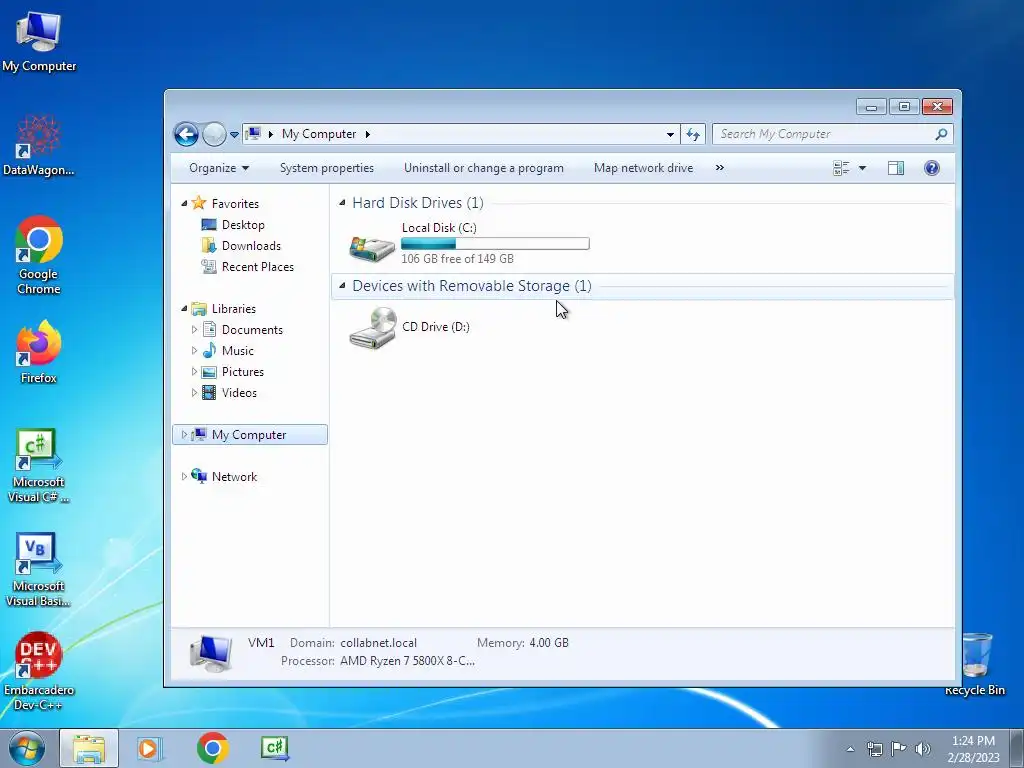This screenshot has height=768, width=1024.
Task: Open the Windows Start orb
Action: click(x=27, y=748)
